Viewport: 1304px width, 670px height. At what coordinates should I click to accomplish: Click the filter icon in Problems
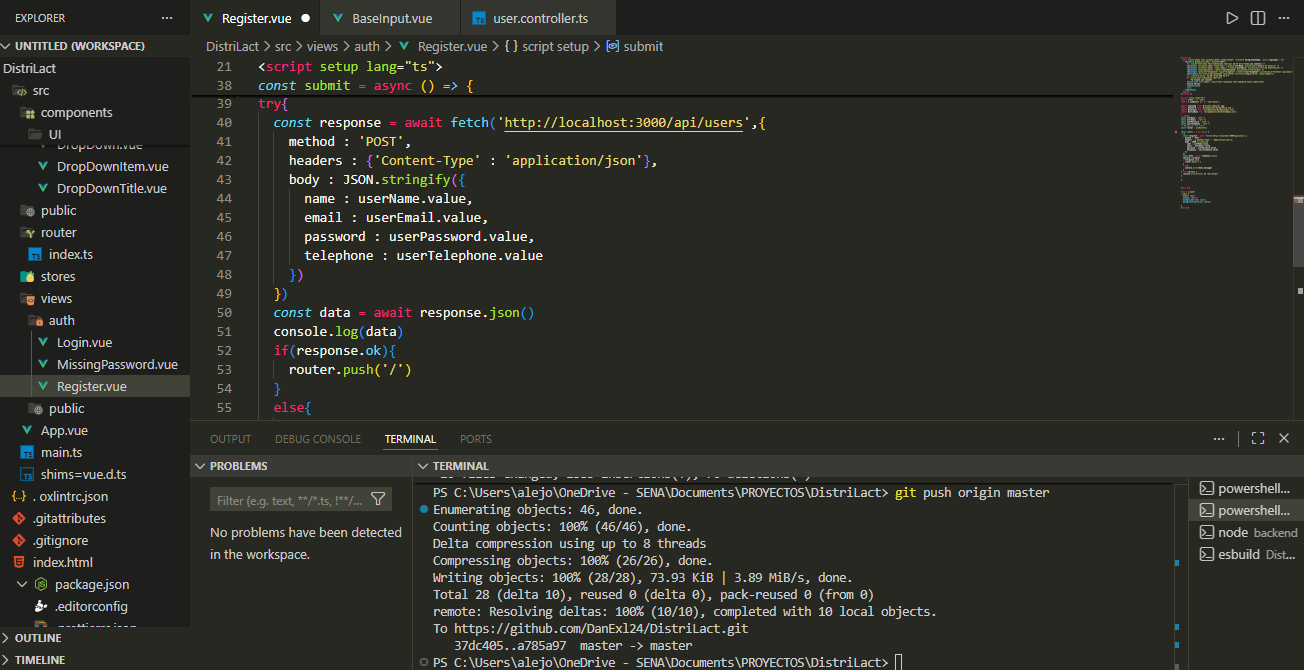point(378,499)
